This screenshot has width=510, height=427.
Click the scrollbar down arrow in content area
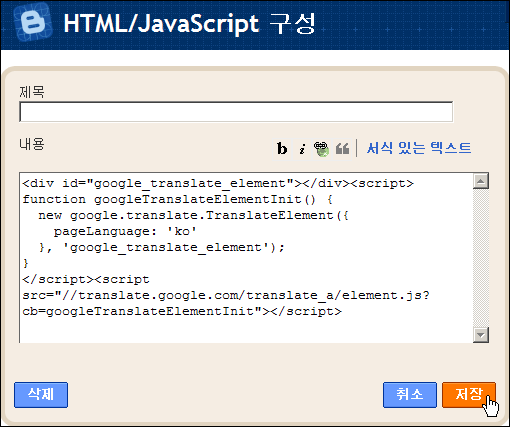point(481,334)
